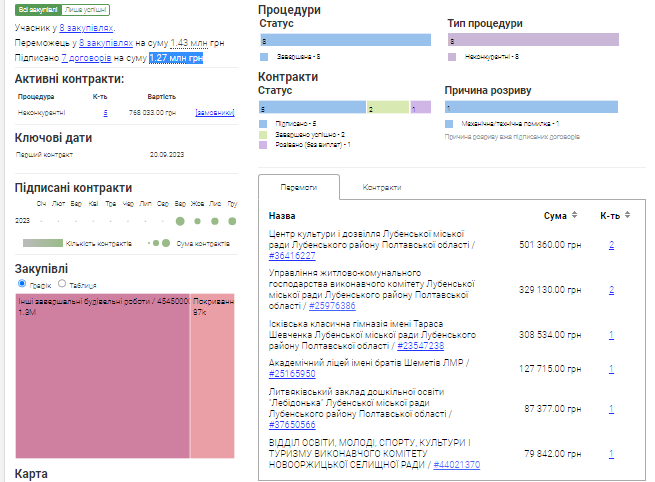Switch to Лише успішні filter
Viewport: 655px width, 482px height.
pyautogui.click(x=82, y=9)
